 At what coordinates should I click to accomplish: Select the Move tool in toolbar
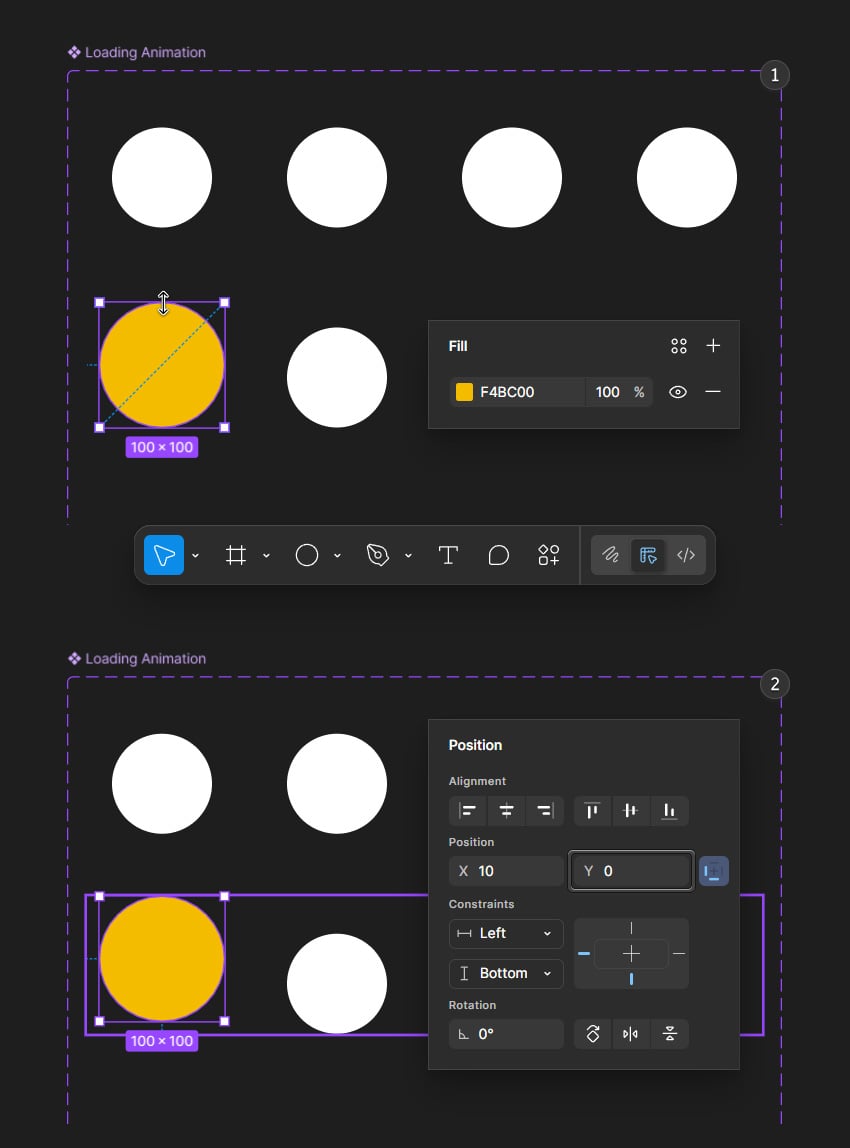164,555
